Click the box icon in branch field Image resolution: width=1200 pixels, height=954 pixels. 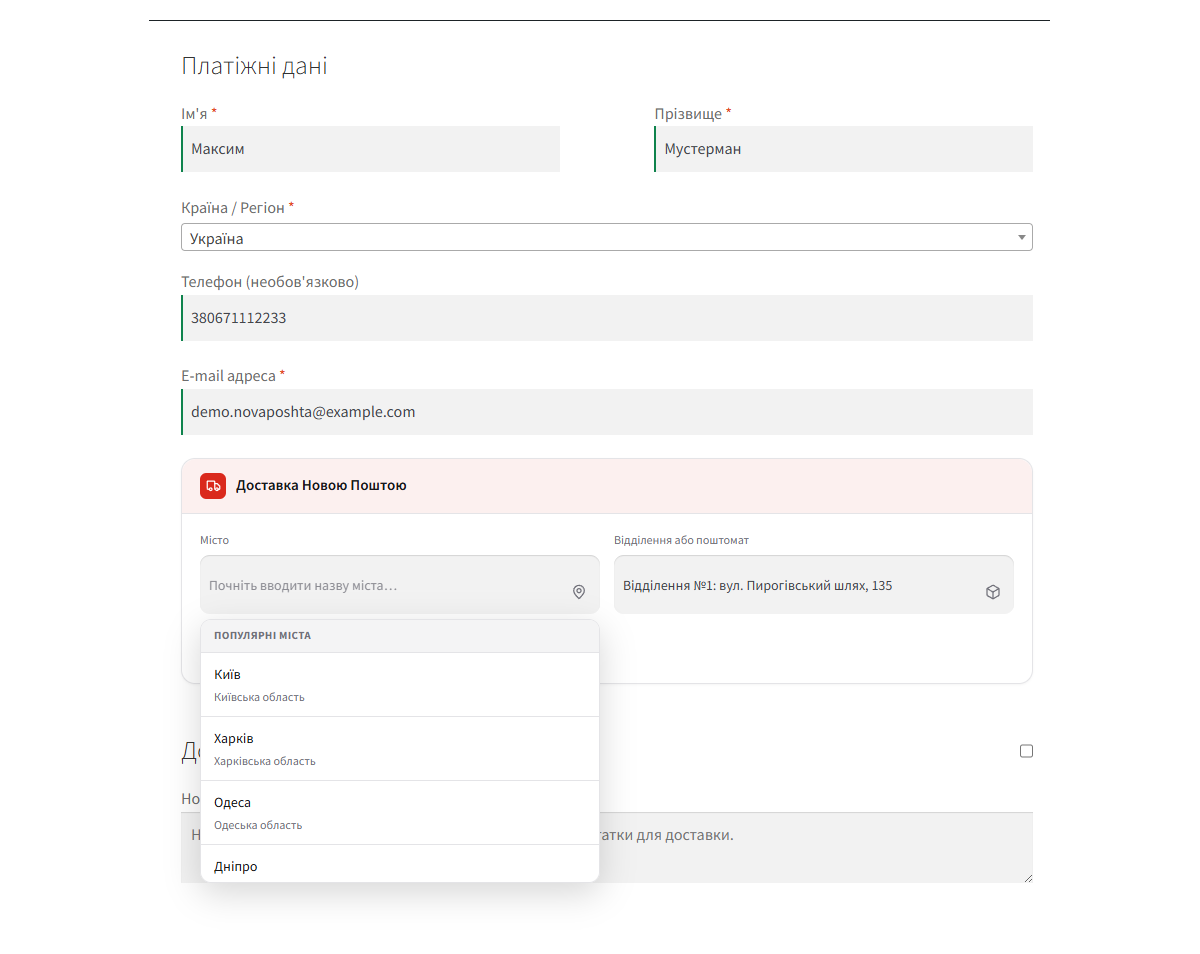point(993,592)
